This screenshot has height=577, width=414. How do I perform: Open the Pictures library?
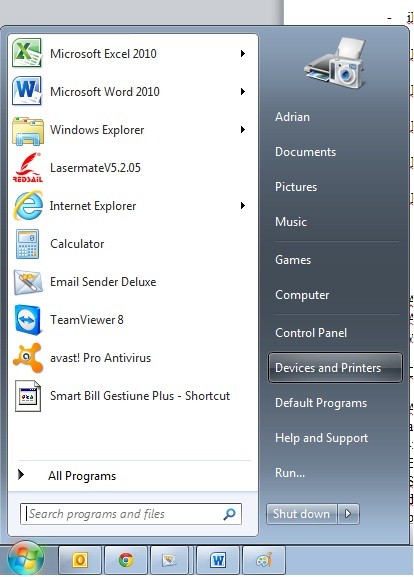[x=296, y=187]
